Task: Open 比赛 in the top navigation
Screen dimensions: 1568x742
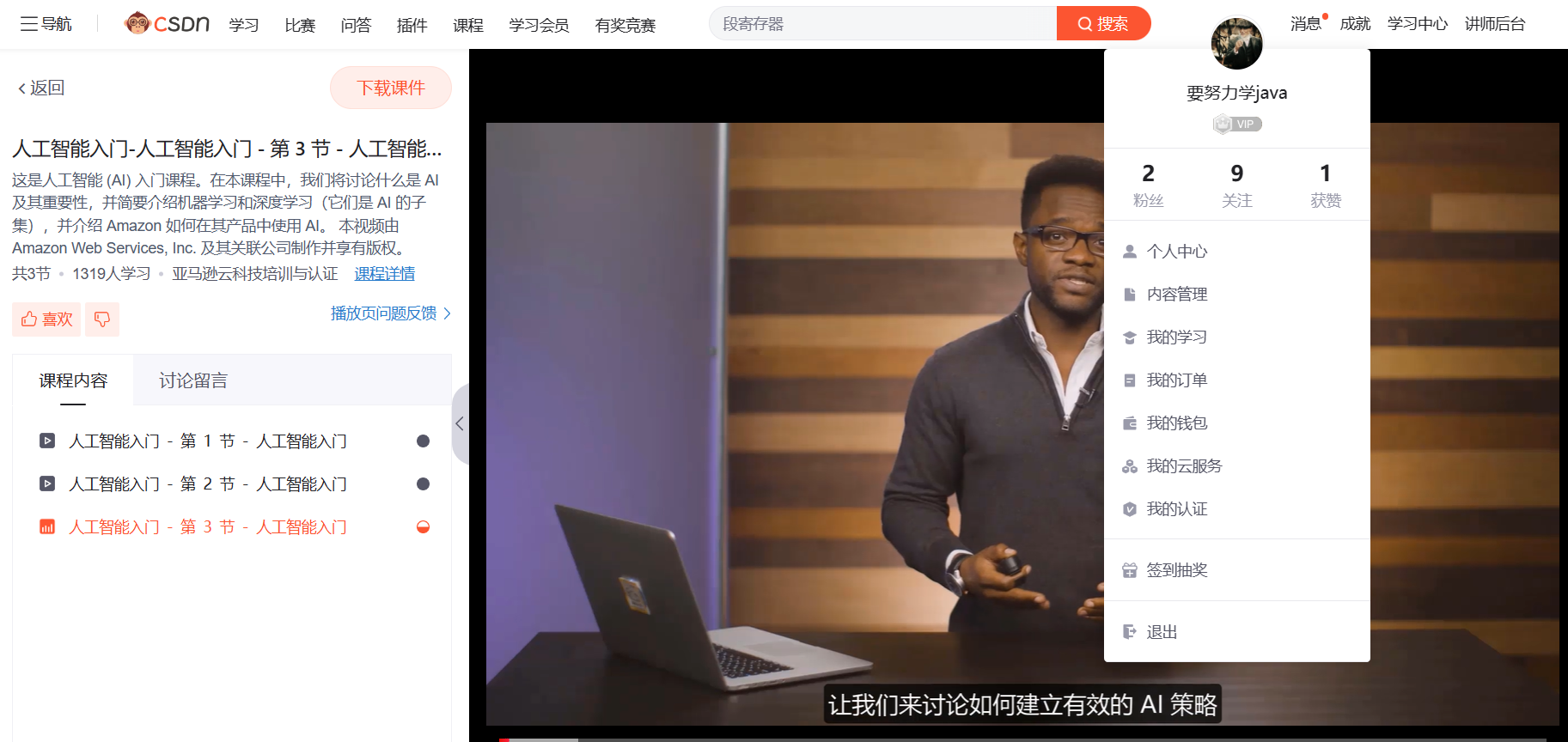Action: tap(300, 25)
